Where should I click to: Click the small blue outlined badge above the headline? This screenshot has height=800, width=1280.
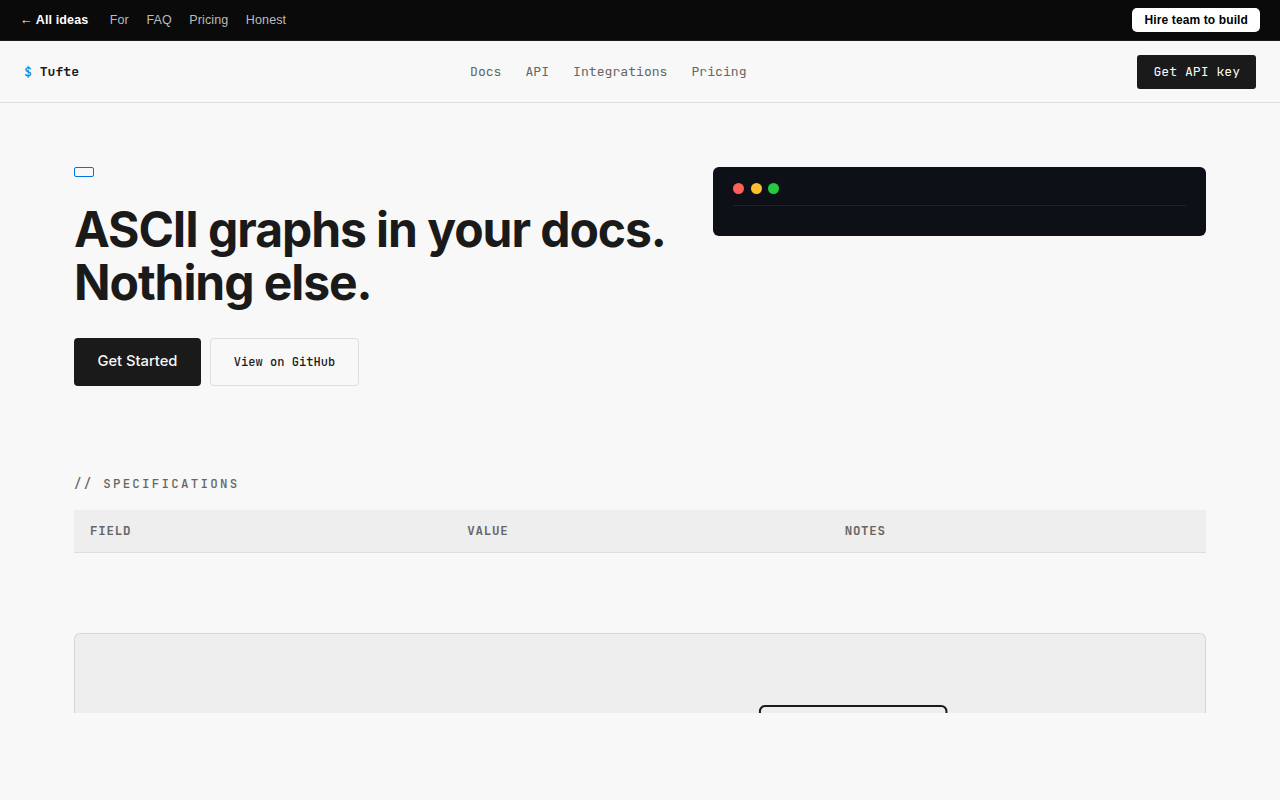point(84,172)
